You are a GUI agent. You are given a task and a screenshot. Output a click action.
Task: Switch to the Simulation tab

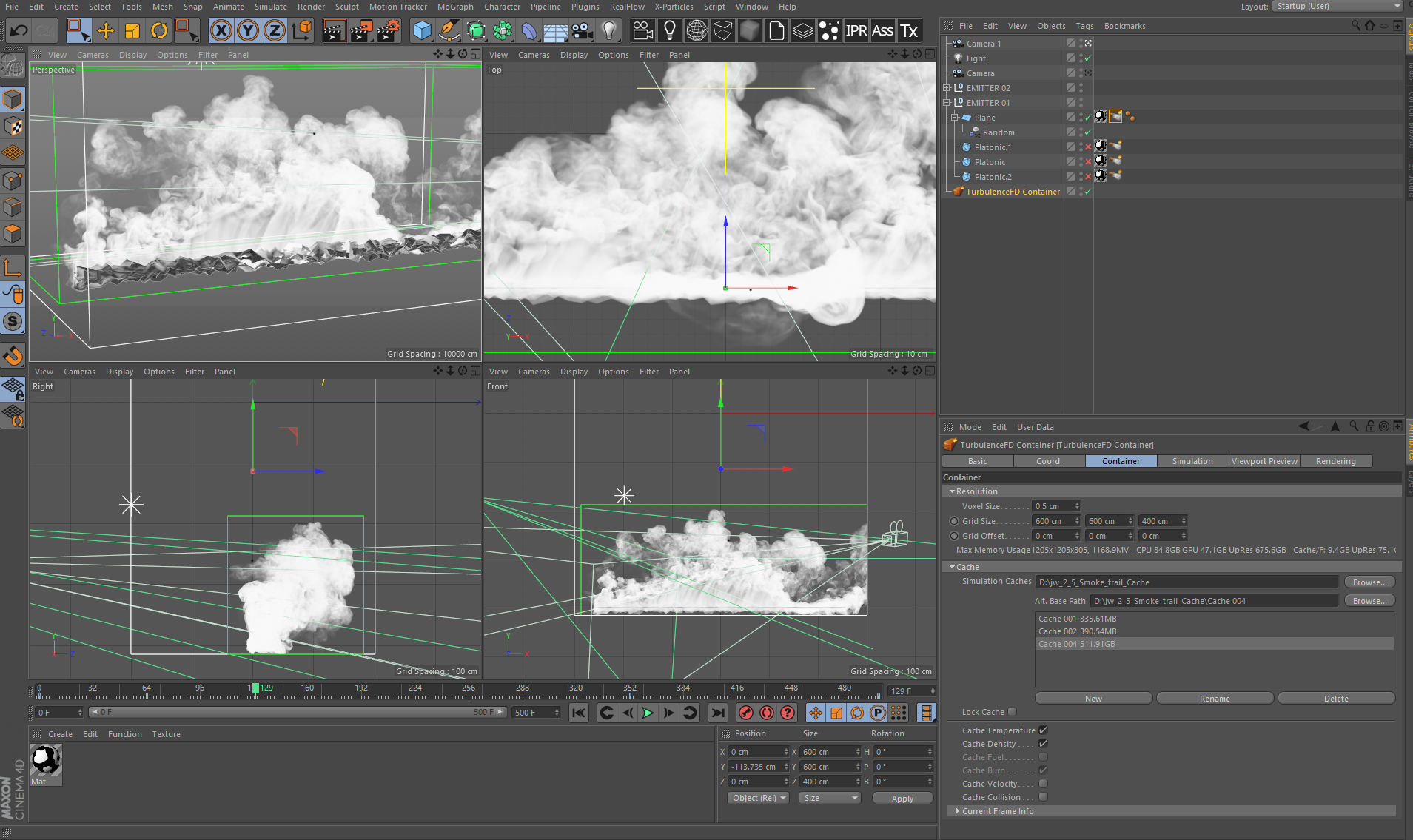pyautogui.click(x=1192, y=461)
